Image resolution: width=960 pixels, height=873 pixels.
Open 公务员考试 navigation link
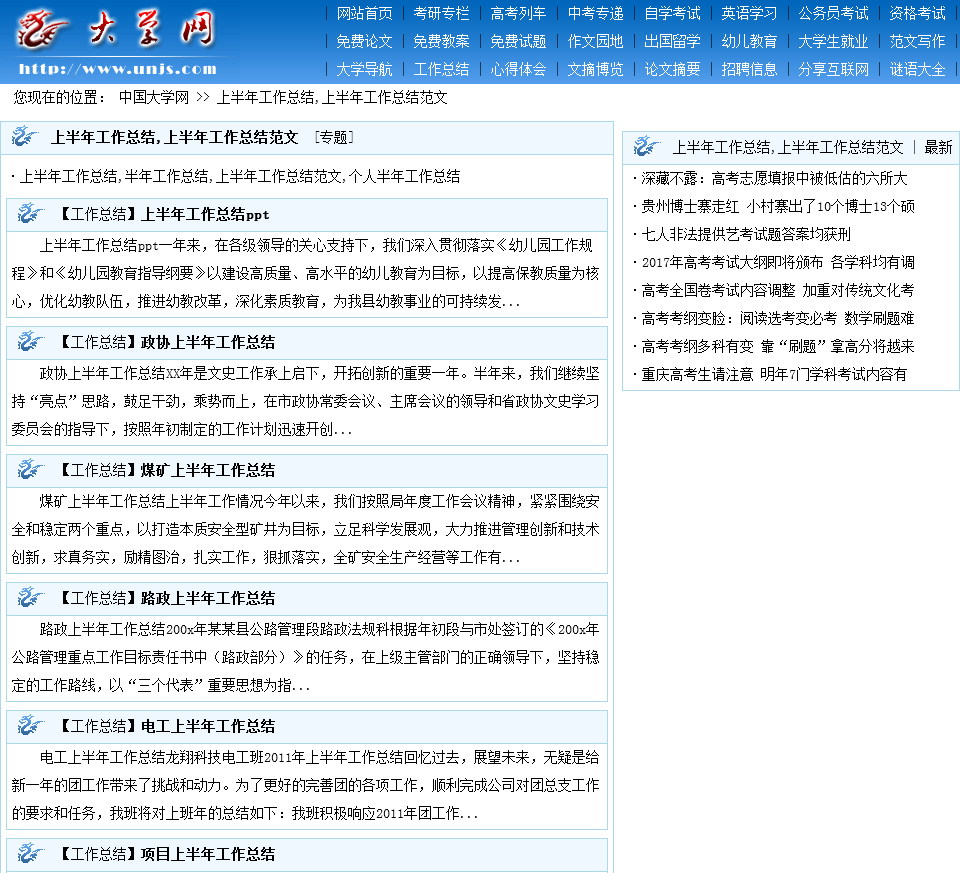click(833, 13)
